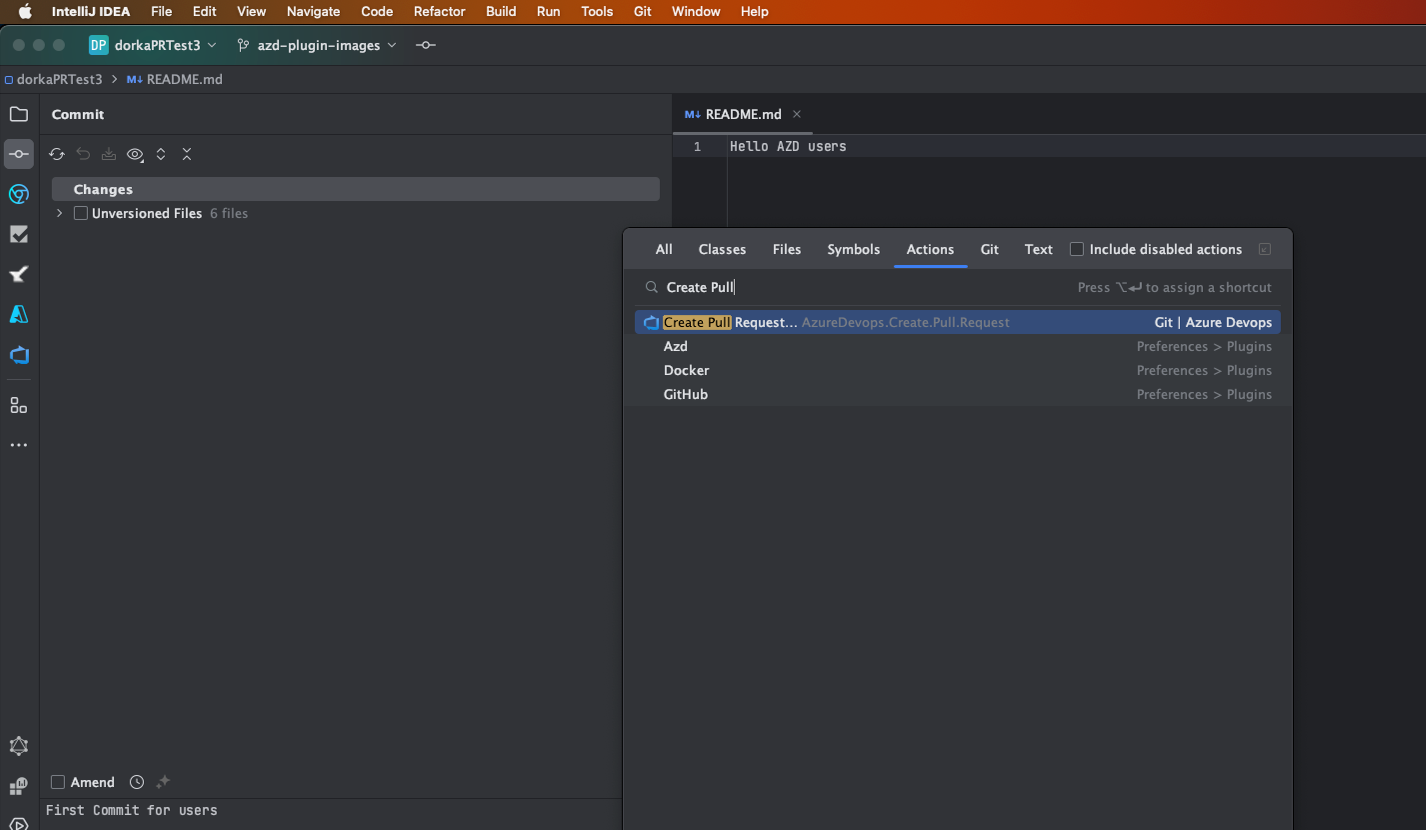Open the Structure tool window icon
Image resolution: width=1426 pixels, height=830 pixels.
pos(19,405)
